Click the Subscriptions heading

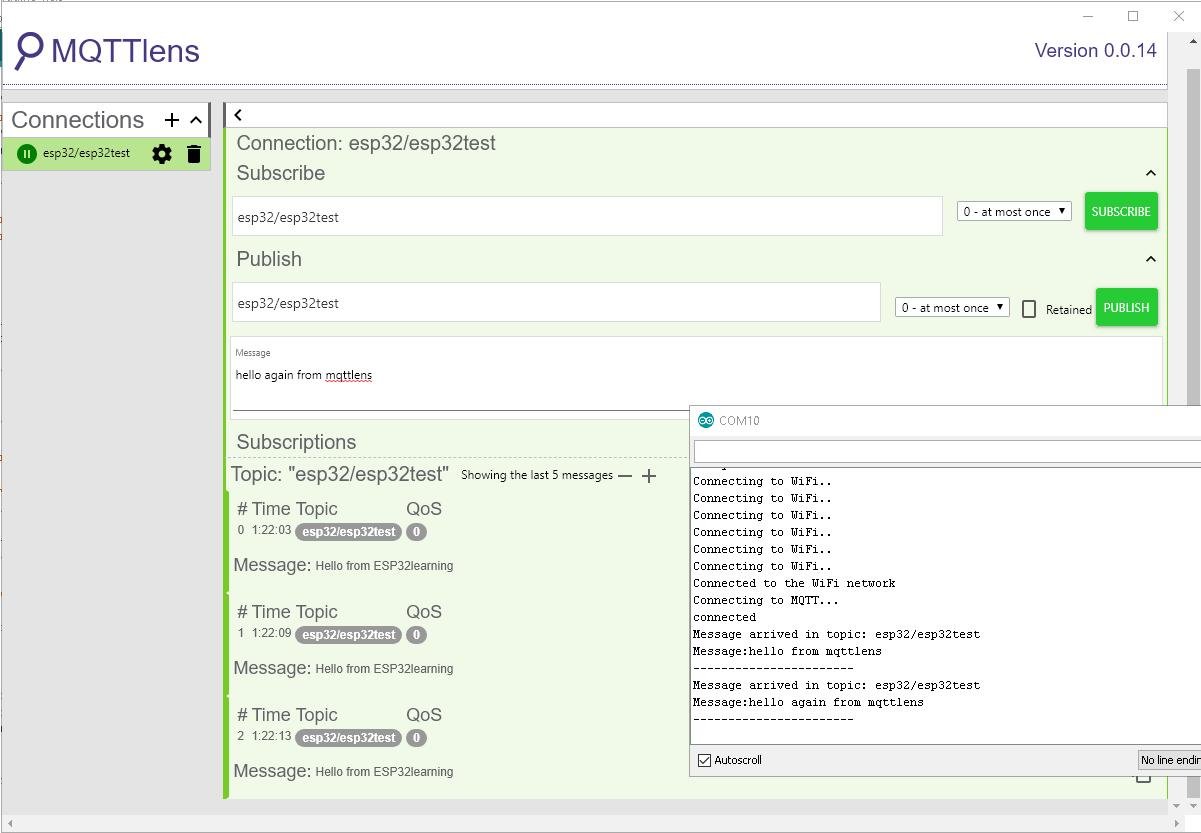point(296,442)
